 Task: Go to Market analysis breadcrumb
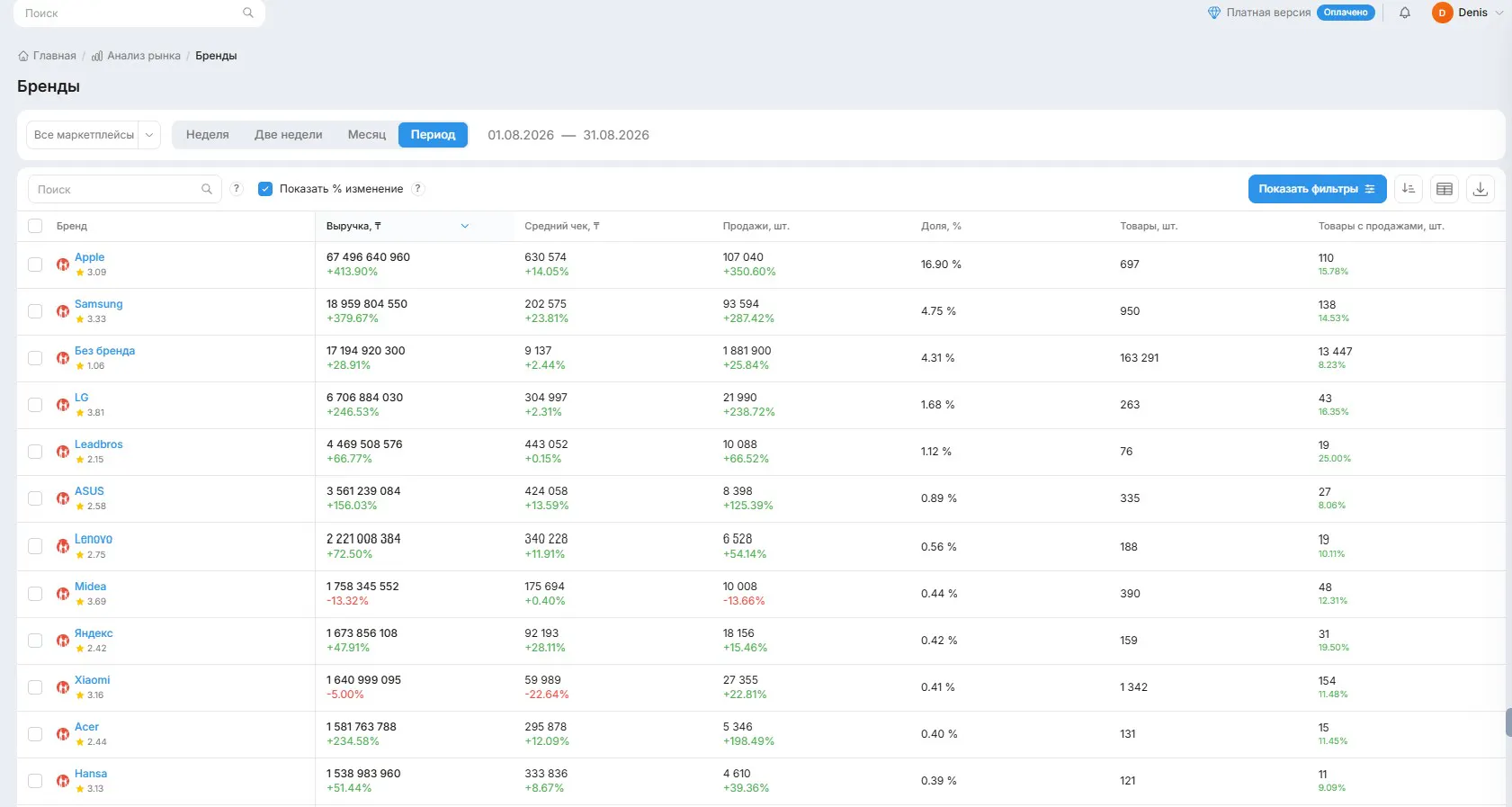pos(136,56)
